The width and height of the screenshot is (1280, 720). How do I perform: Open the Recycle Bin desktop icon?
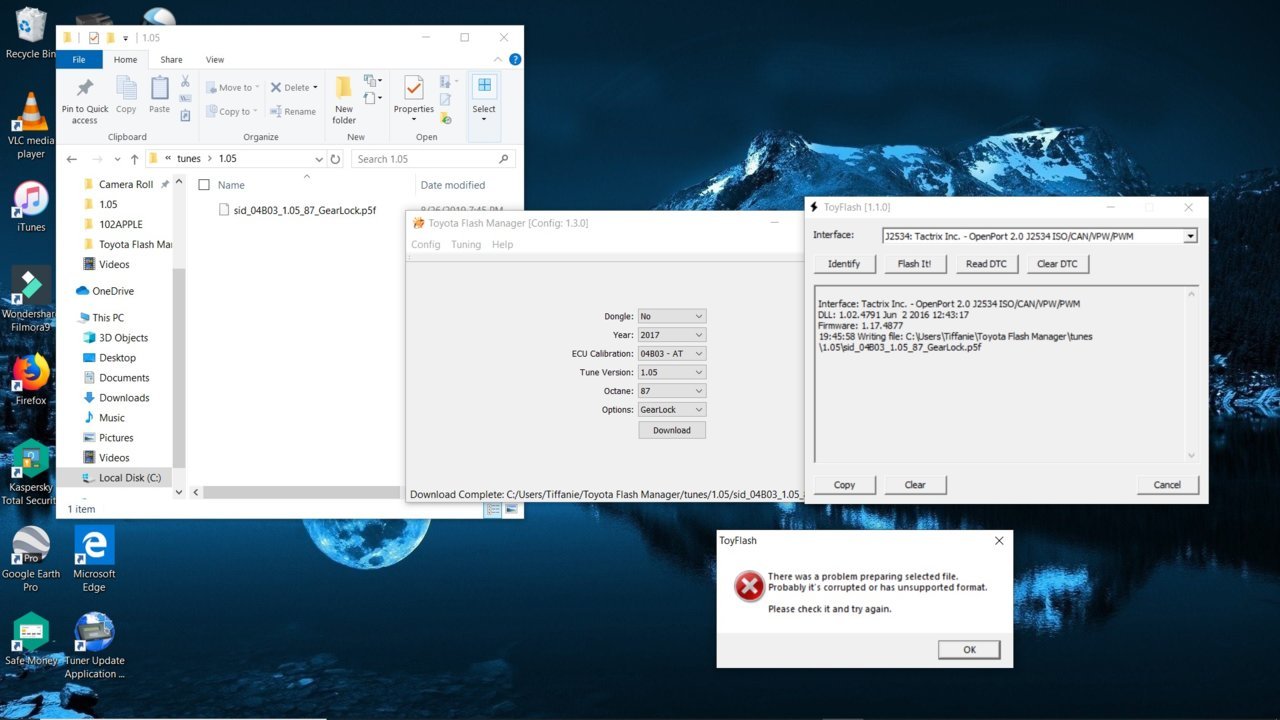31,33
